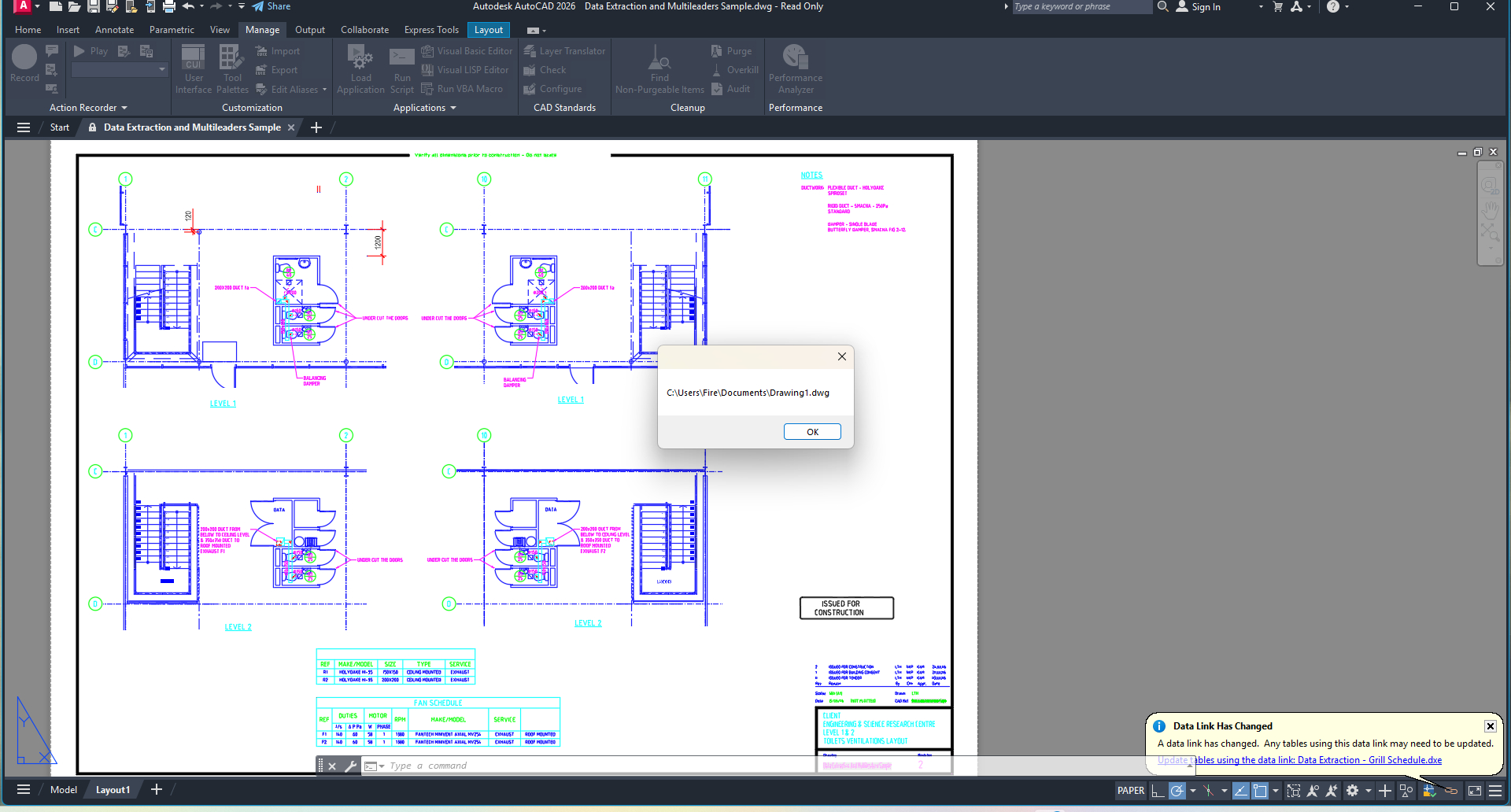This screenshot has width=1511, height=812.
Task: Add a new layout with the plus button
Action: 156,789
